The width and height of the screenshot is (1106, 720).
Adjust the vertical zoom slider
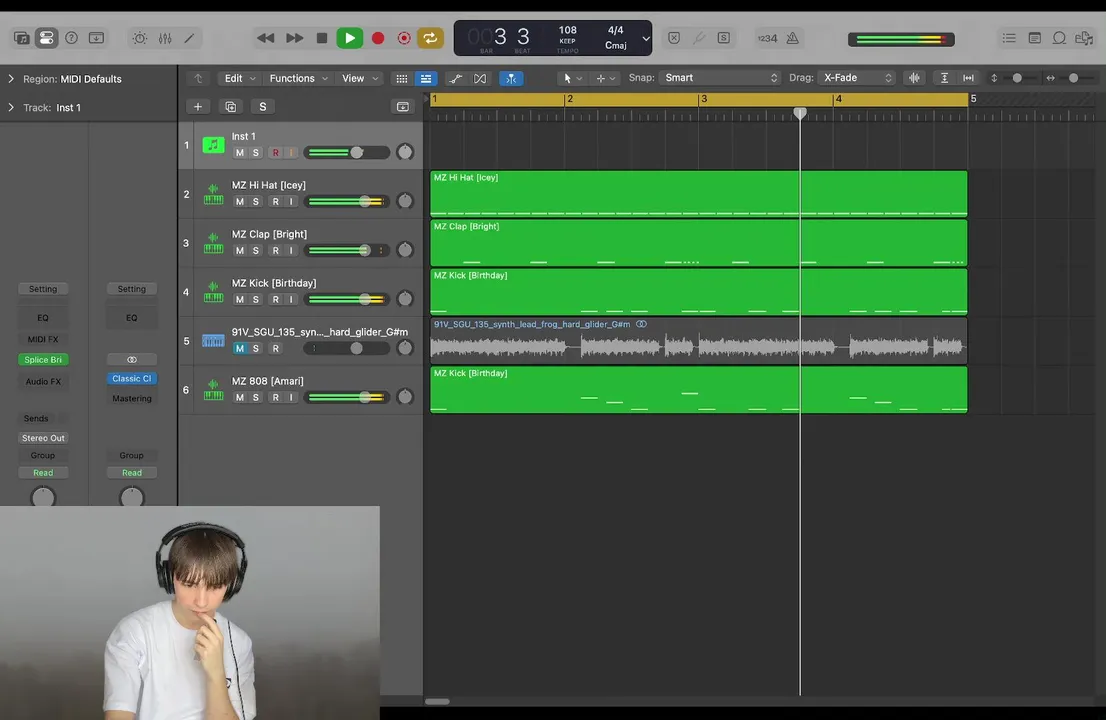(1016, 78)
